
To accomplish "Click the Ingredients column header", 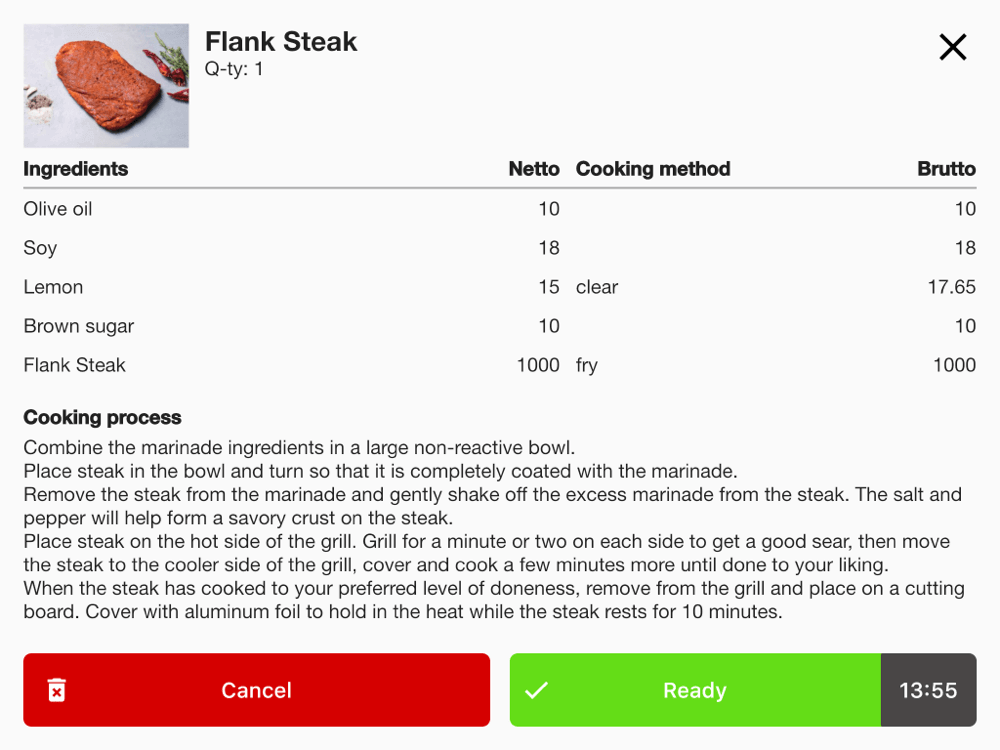I will (76, 169).
